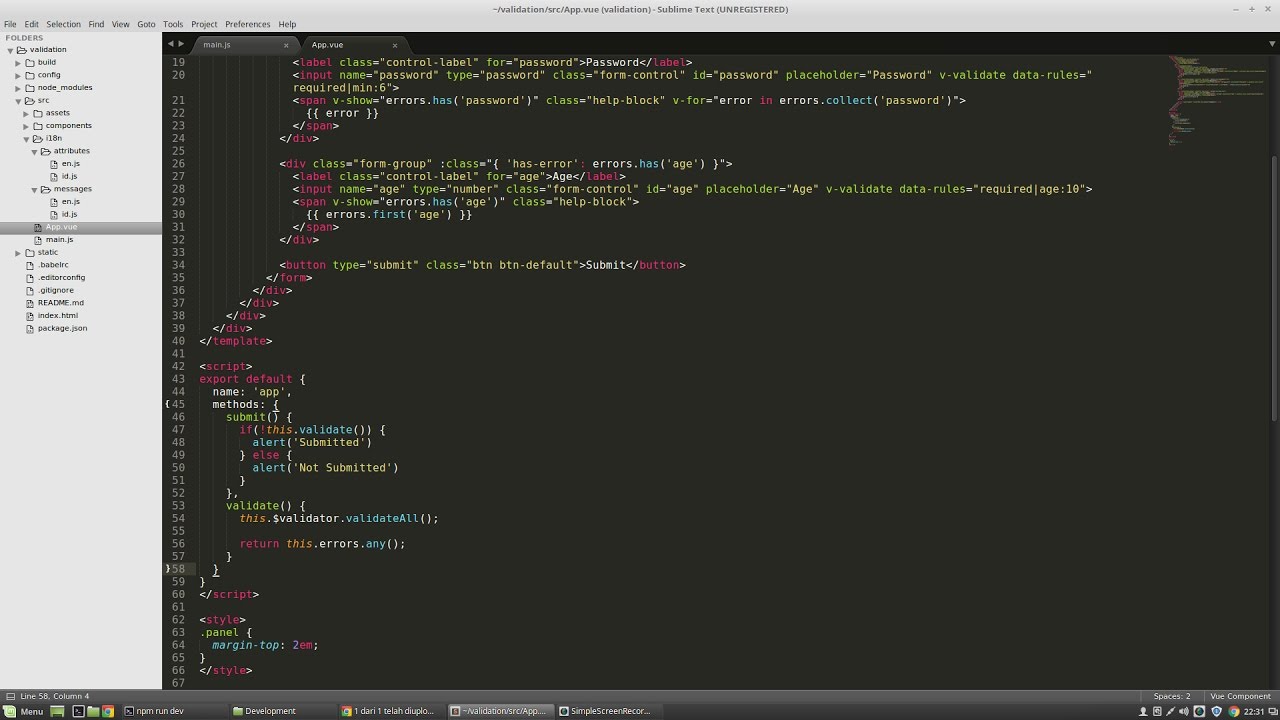Expand the components folder arrow
Viewport: 1280px width, 720px height.
(x=26, y=125)
